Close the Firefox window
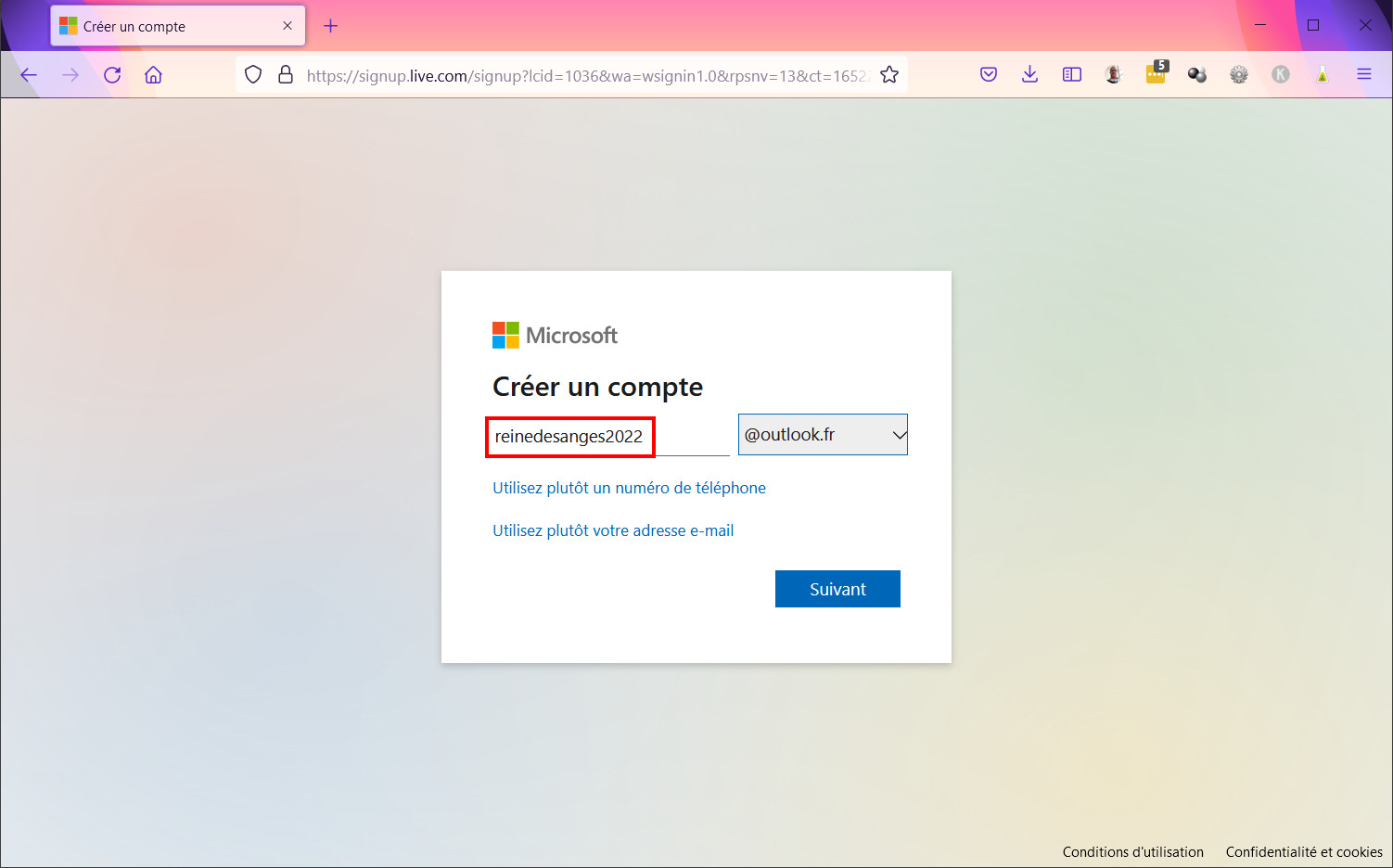The height and width of the screenshot is (868, 1393). [x=1365, y=25]
